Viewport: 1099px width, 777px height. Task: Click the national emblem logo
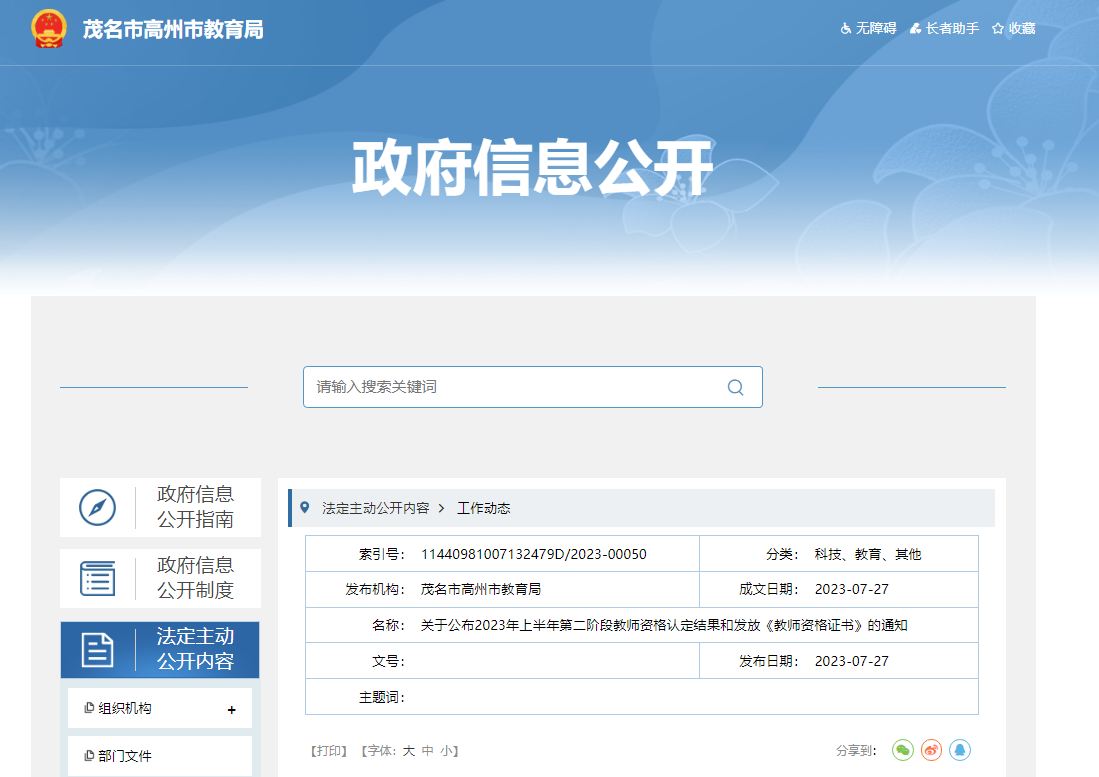pyautogui.click(x=49, y=29)
